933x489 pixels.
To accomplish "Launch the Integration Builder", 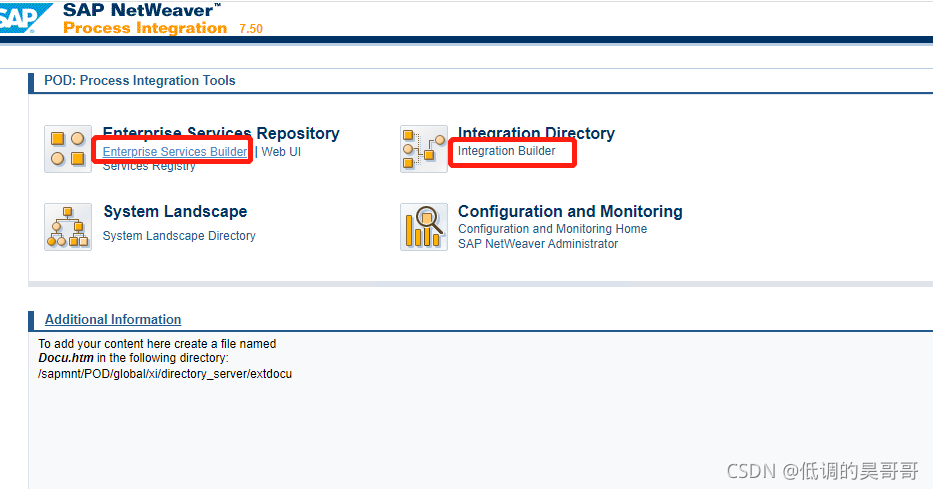I will [506, 151].
